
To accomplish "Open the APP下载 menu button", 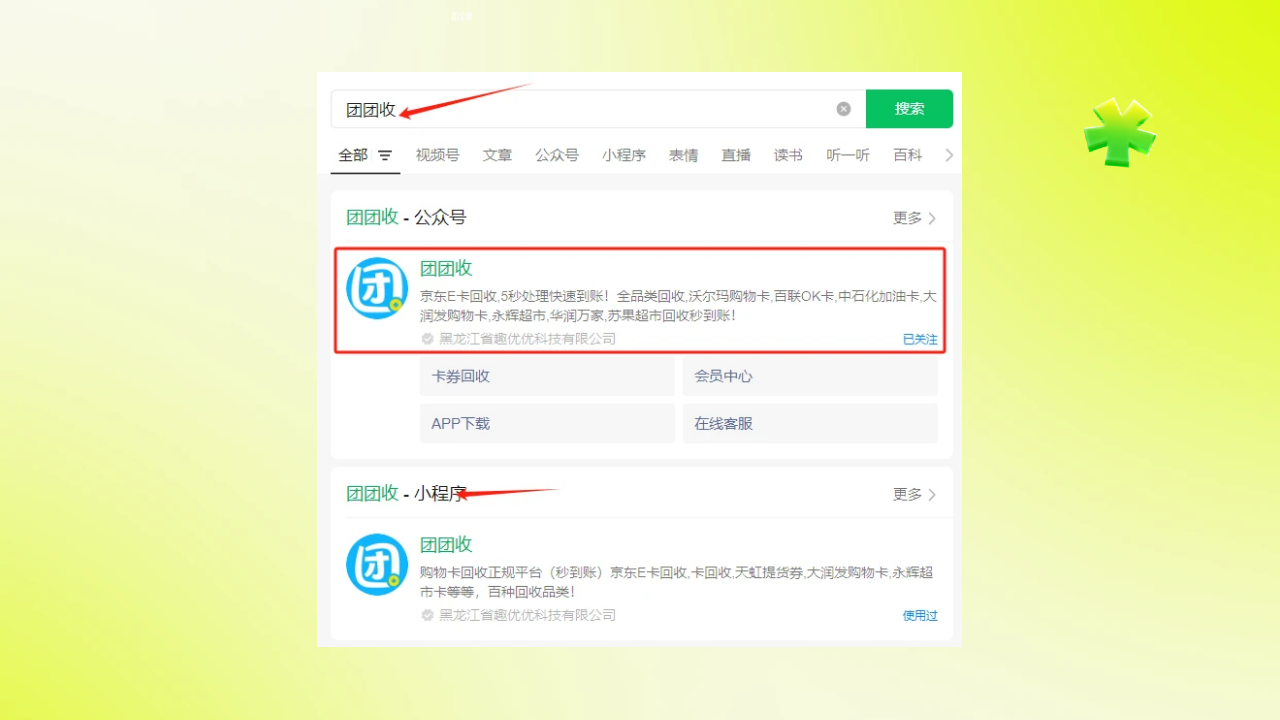I will (x=547, y=423).
